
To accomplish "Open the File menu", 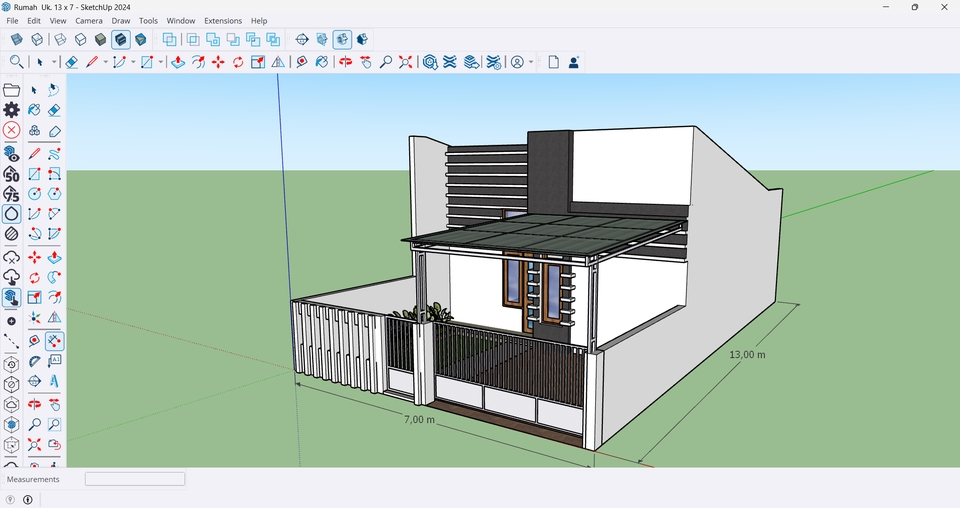I will (12, 20).
